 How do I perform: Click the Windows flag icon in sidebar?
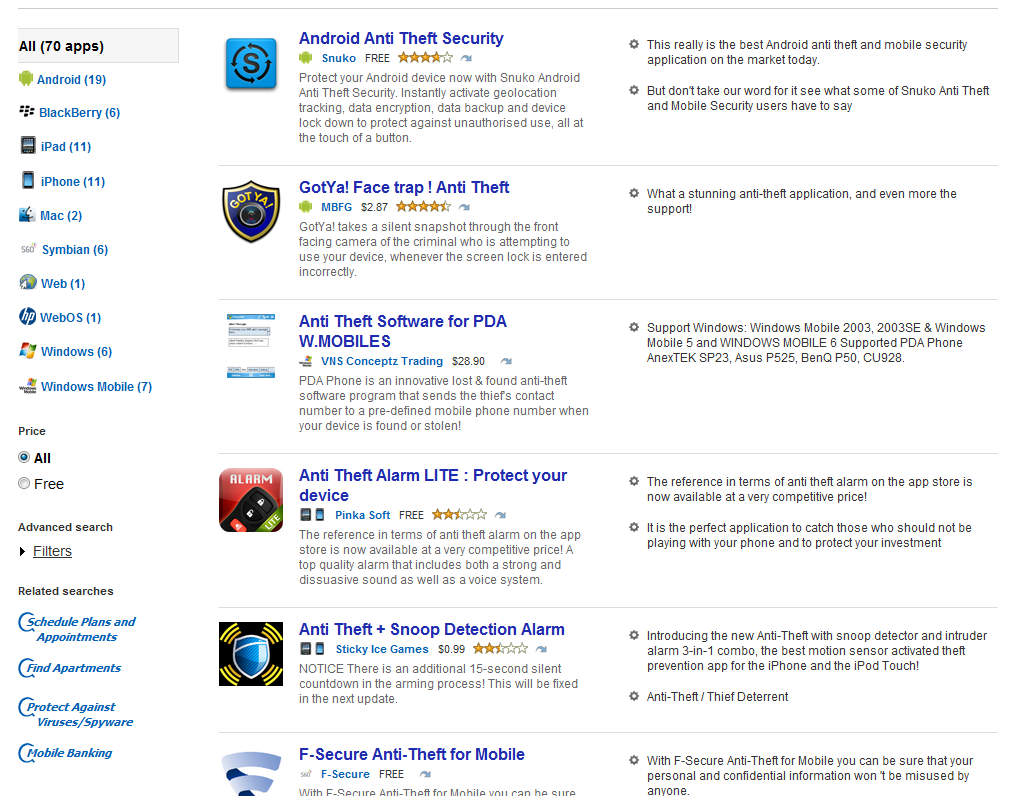[x=28, y=351]
